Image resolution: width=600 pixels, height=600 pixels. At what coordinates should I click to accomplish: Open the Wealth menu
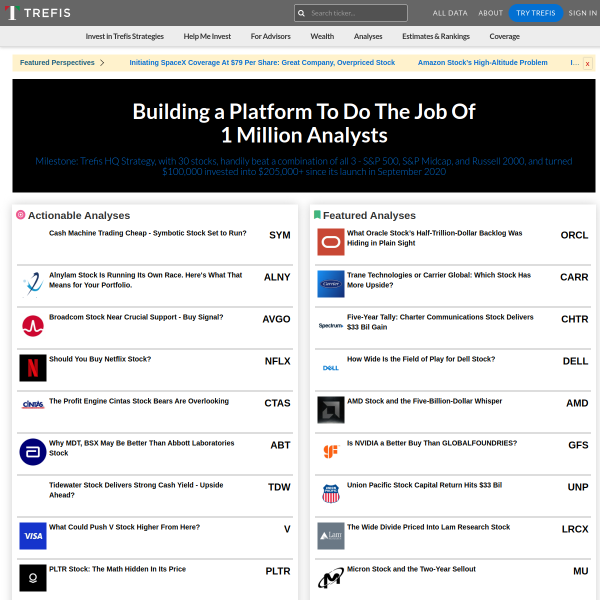click(322, 36)
